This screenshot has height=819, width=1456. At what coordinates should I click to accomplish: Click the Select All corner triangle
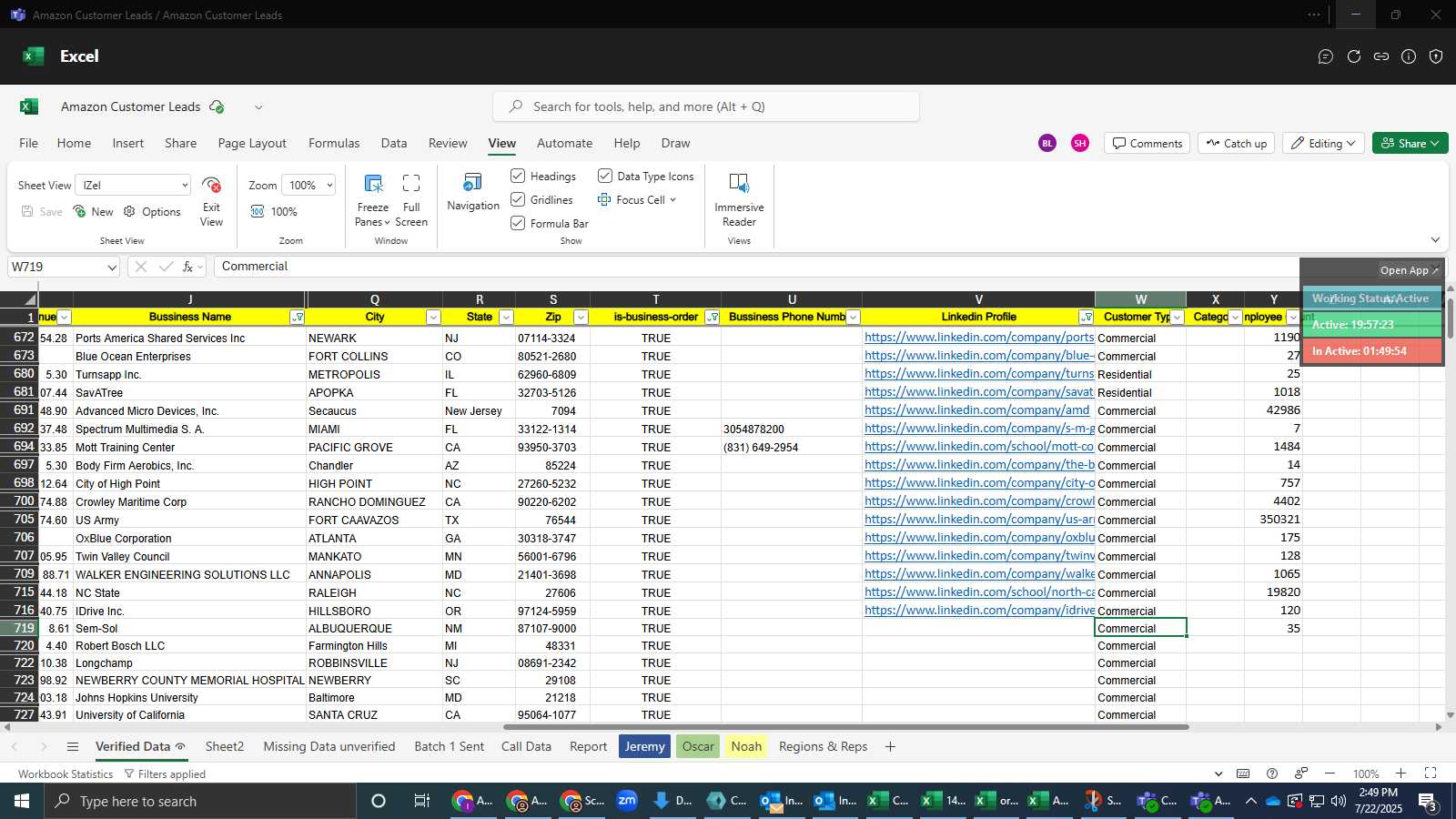tap(30, 299)
